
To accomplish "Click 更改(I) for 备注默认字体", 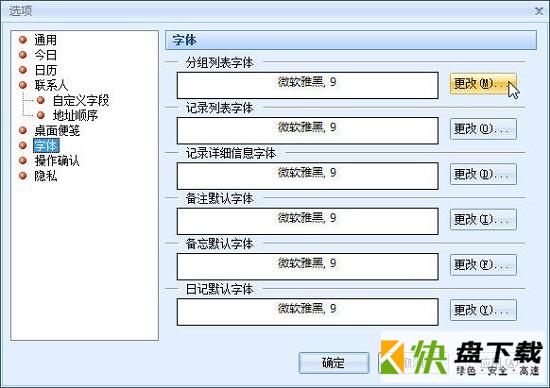I will tap(483, 219).
